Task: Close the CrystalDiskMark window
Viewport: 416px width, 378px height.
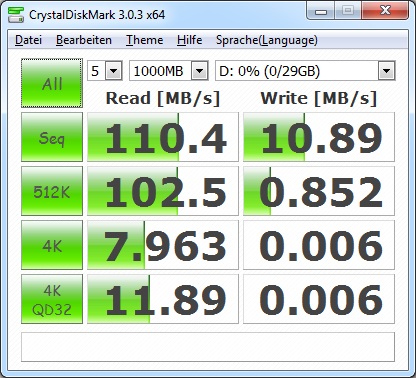Action: coord(385,11)
